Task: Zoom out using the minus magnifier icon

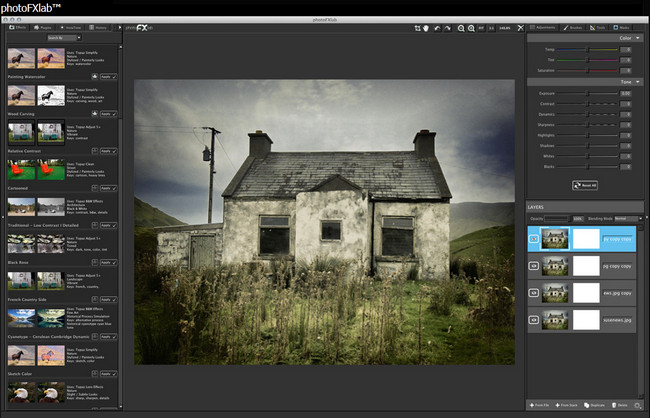Action: pyautogui.click(x=461, y=28)
